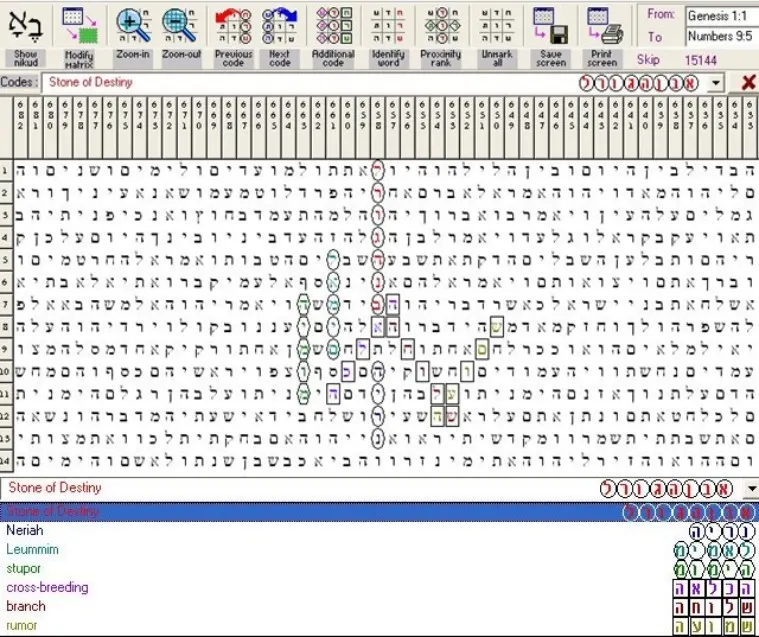This screenshot has height=637, width=759.
Task: Click the Zoom-in label button
Action: (x=133, y=54)
